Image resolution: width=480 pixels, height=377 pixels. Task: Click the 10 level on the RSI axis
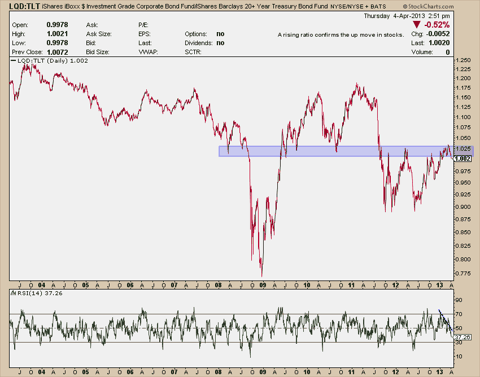click(459, 357)
